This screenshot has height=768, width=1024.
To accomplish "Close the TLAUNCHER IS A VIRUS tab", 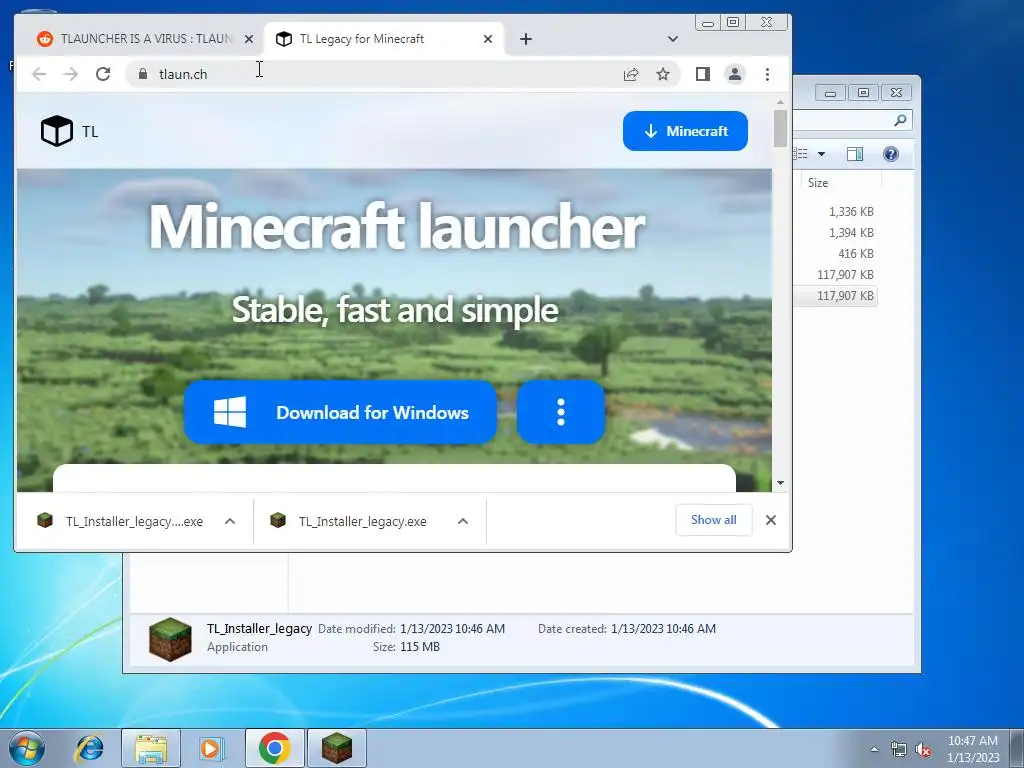I will (249, 39).
